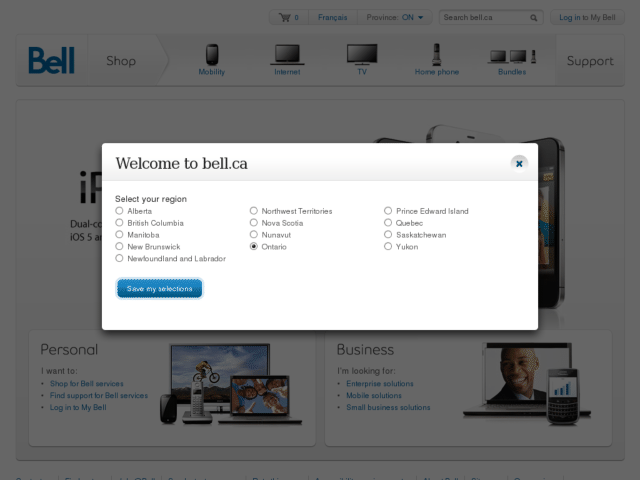Viewport: 640px width, 480px height.
Task: Choose British Columbia as region
Action: pyautogui.click(x=119, y=223)
